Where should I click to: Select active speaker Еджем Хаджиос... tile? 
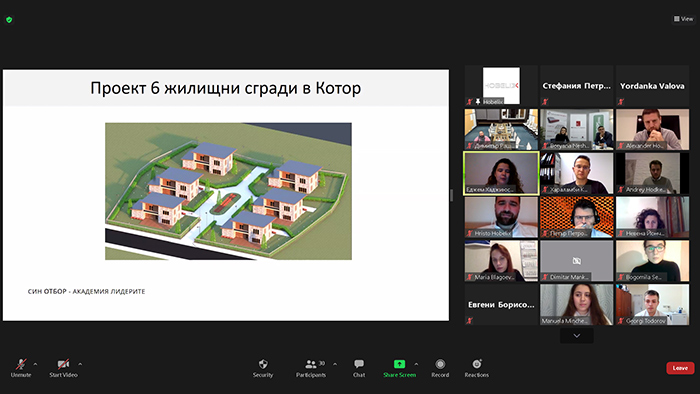(501, 173)
